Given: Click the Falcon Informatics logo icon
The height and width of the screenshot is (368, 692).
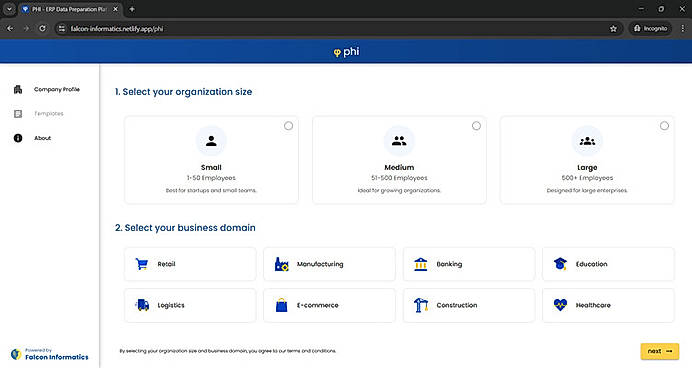Looking at the screenshot, I should click(16, 354).
